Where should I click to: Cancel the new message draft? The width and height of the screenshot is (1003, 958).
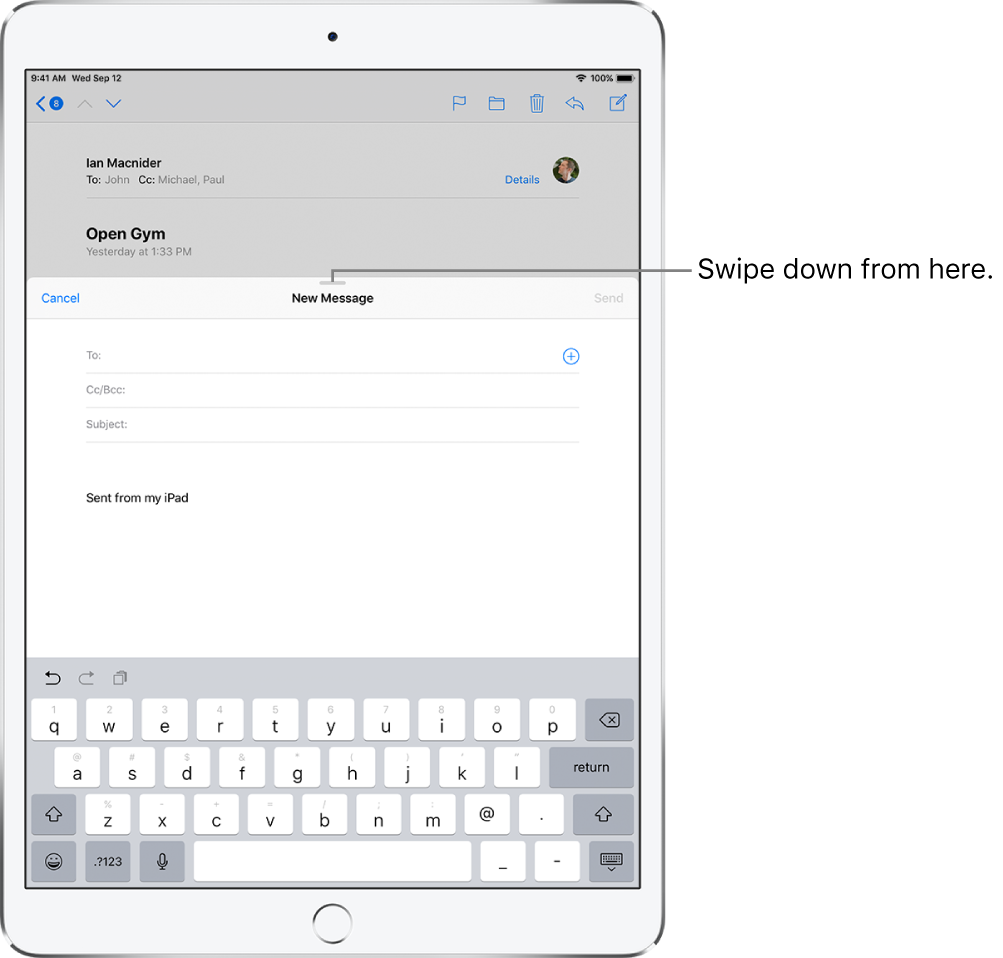tap(60, 297)
